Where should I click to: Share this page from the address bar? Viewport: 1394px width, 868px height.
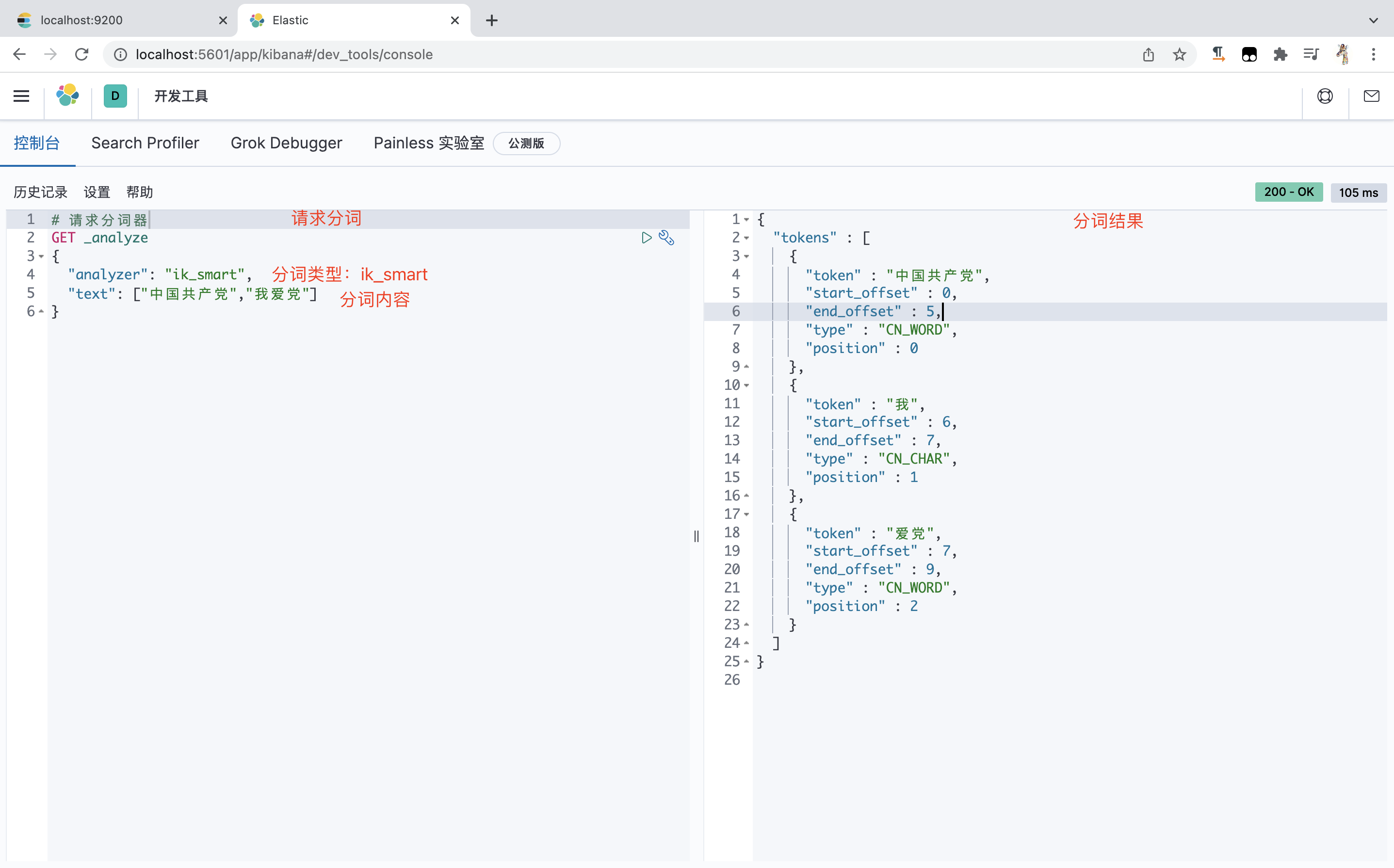1148,54
